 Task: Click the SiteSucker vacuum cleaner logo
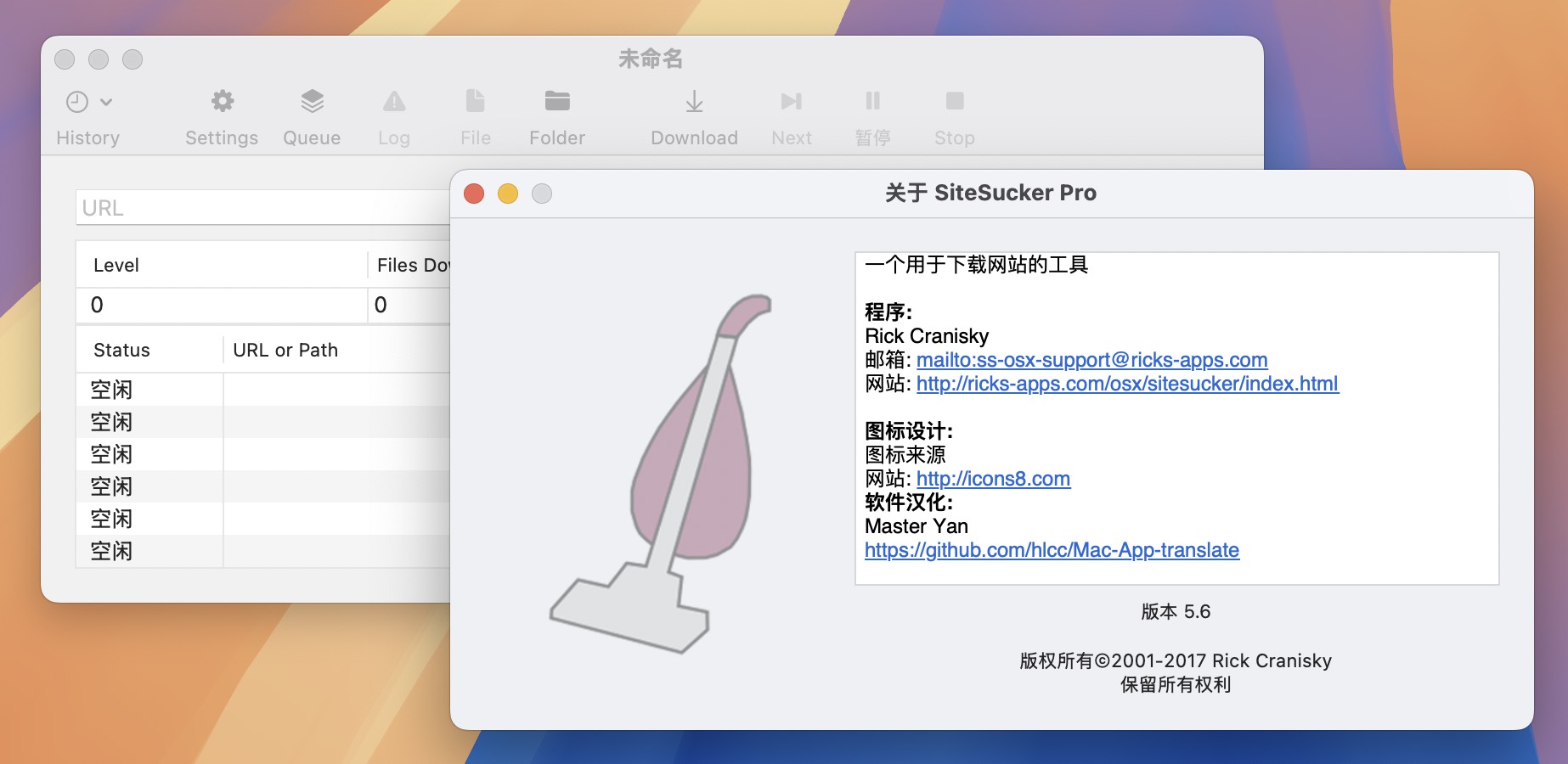click(x=662, y=474)
